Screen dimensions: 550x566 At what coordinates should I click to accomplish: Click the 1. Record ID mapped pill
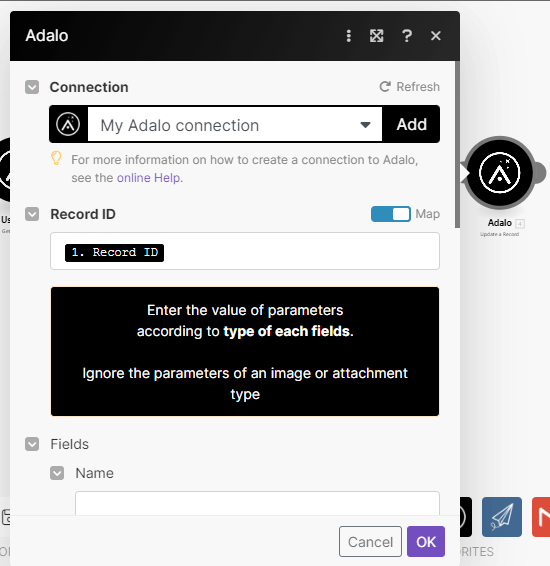(114, 252)
